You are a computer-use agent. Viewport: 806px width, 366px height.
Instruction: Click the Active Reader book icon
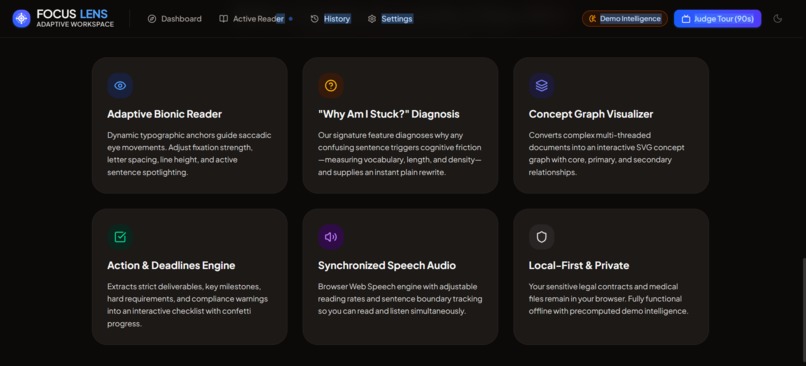(x=224, y=19)
